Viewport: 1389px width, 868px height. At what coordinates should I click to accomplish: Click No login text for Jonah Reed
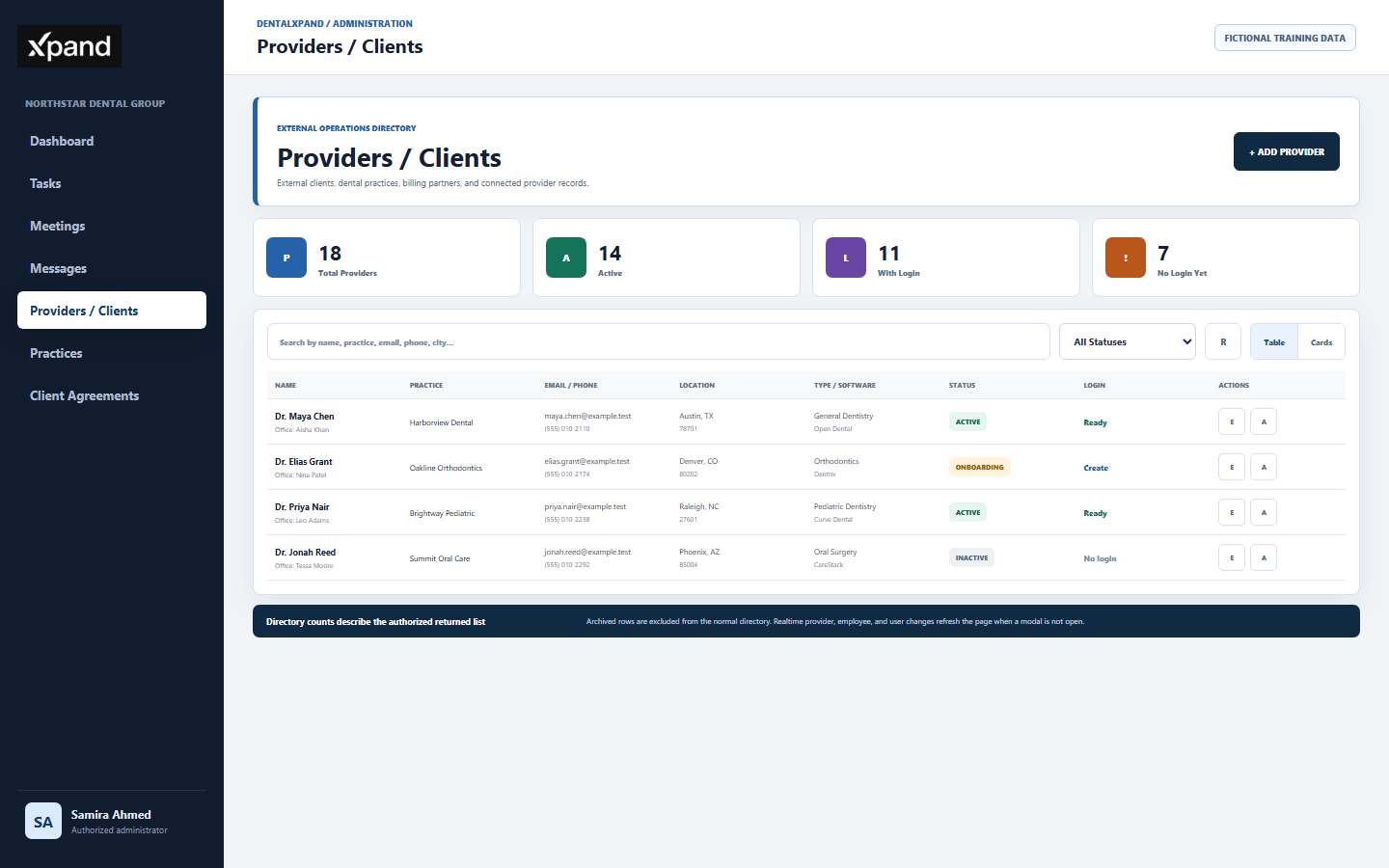tap(1100, 558)
